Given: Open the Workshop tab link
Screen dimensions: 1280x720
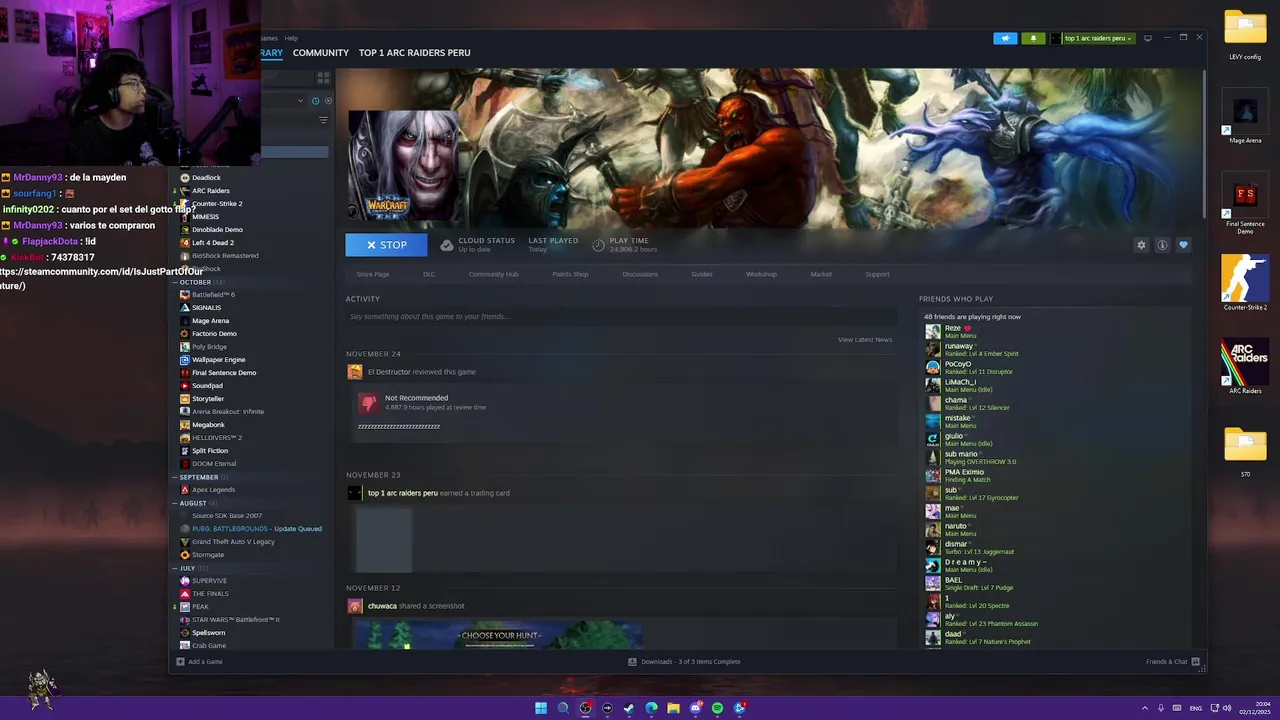Looking at the screenshot, I should [x=761, y=274].
